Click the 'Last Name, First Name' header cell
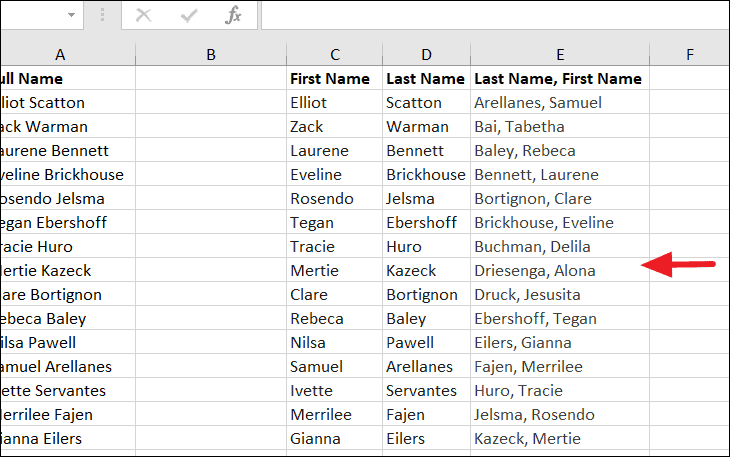 pos(558,78)
